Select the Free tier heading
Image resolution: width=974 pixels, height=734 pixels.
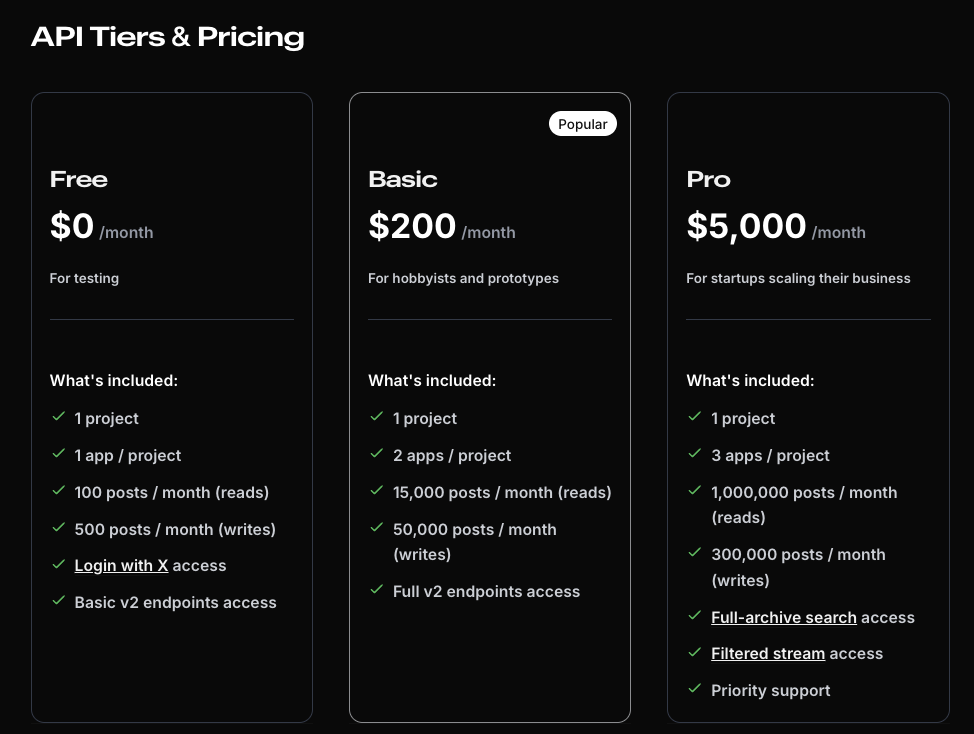[79, 180]
